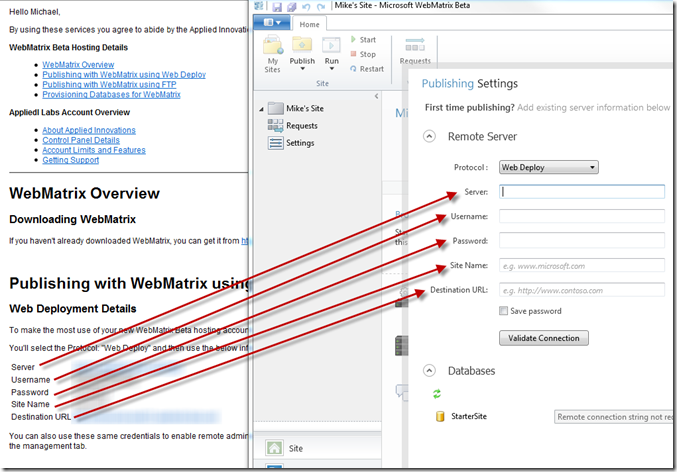This screenshot has height=472, width=677.
Task: Click in the Username input field
Action: pos(582,216)
